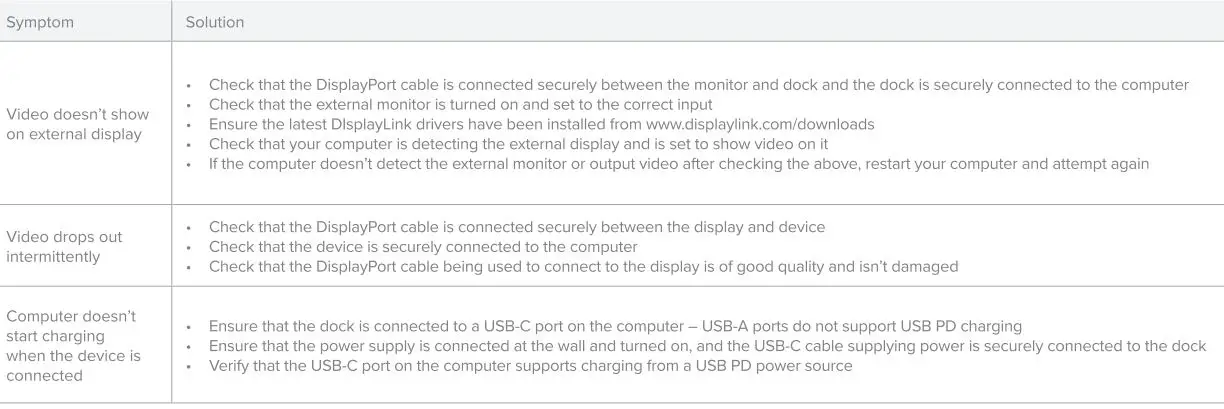Screen dimensions: 1224x409
Task: Click the step advising to restart your computer
Action: 678,164
